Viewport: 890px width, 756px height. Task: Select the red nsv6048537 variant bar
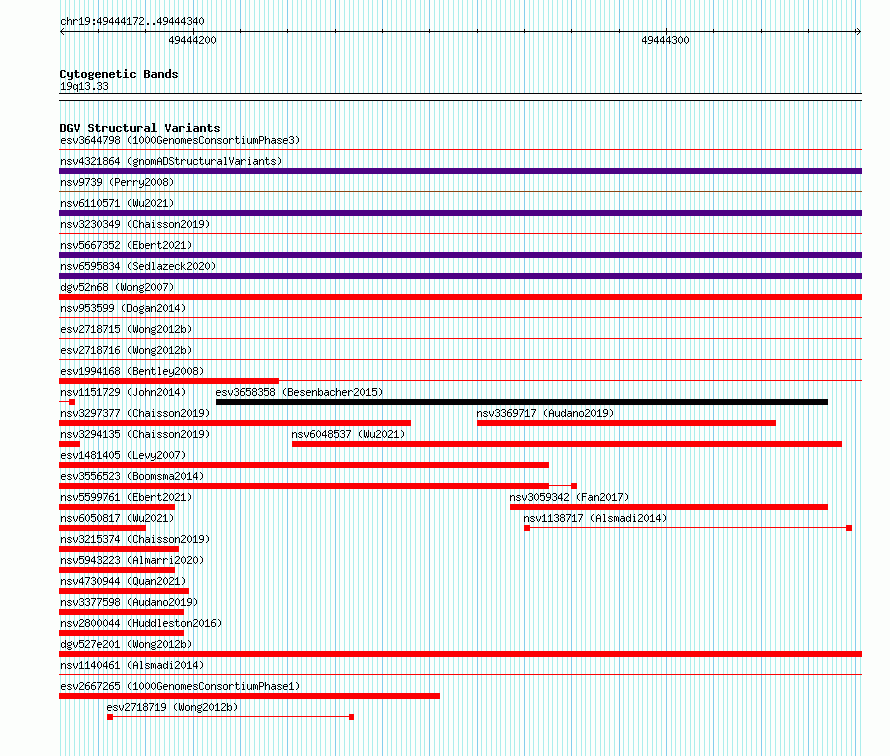(566, 444)
